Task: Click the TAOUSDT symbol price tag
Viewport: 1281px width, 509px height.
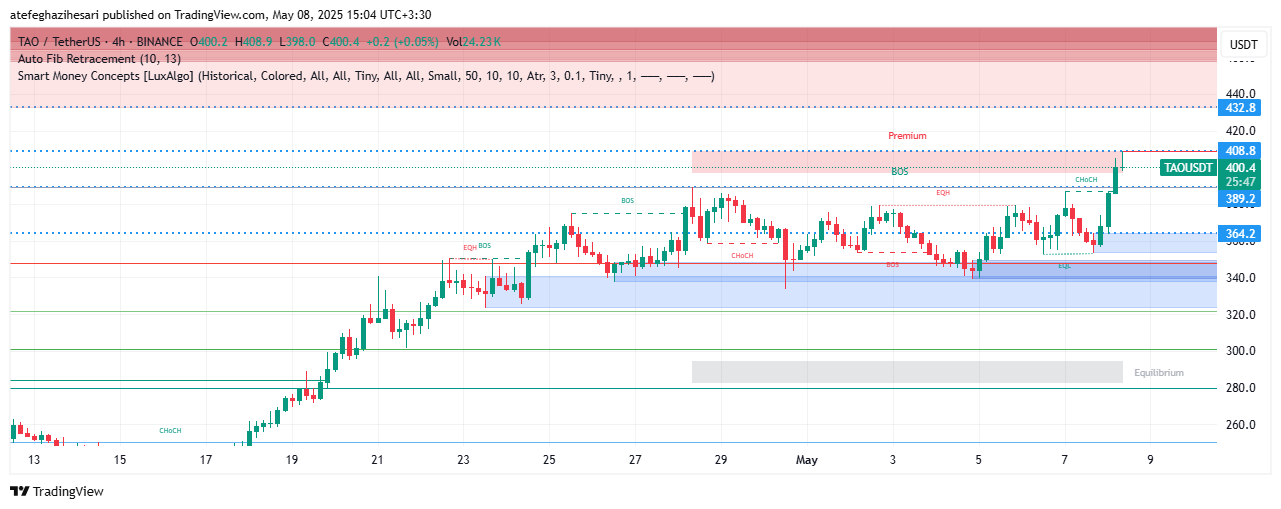Action: pyautogui.click(x=1188, y=168)
